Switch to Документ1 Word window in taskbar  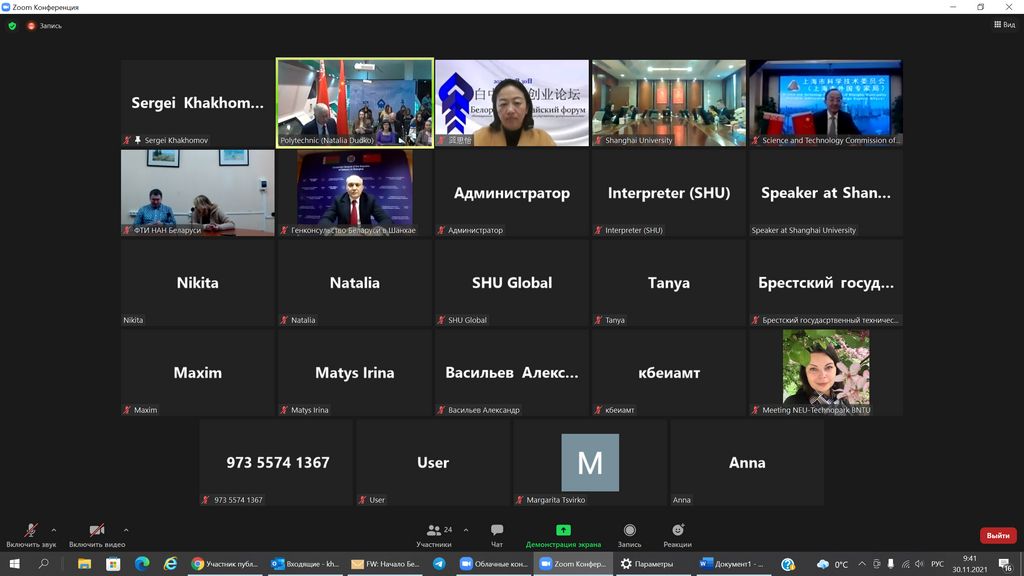732,564
